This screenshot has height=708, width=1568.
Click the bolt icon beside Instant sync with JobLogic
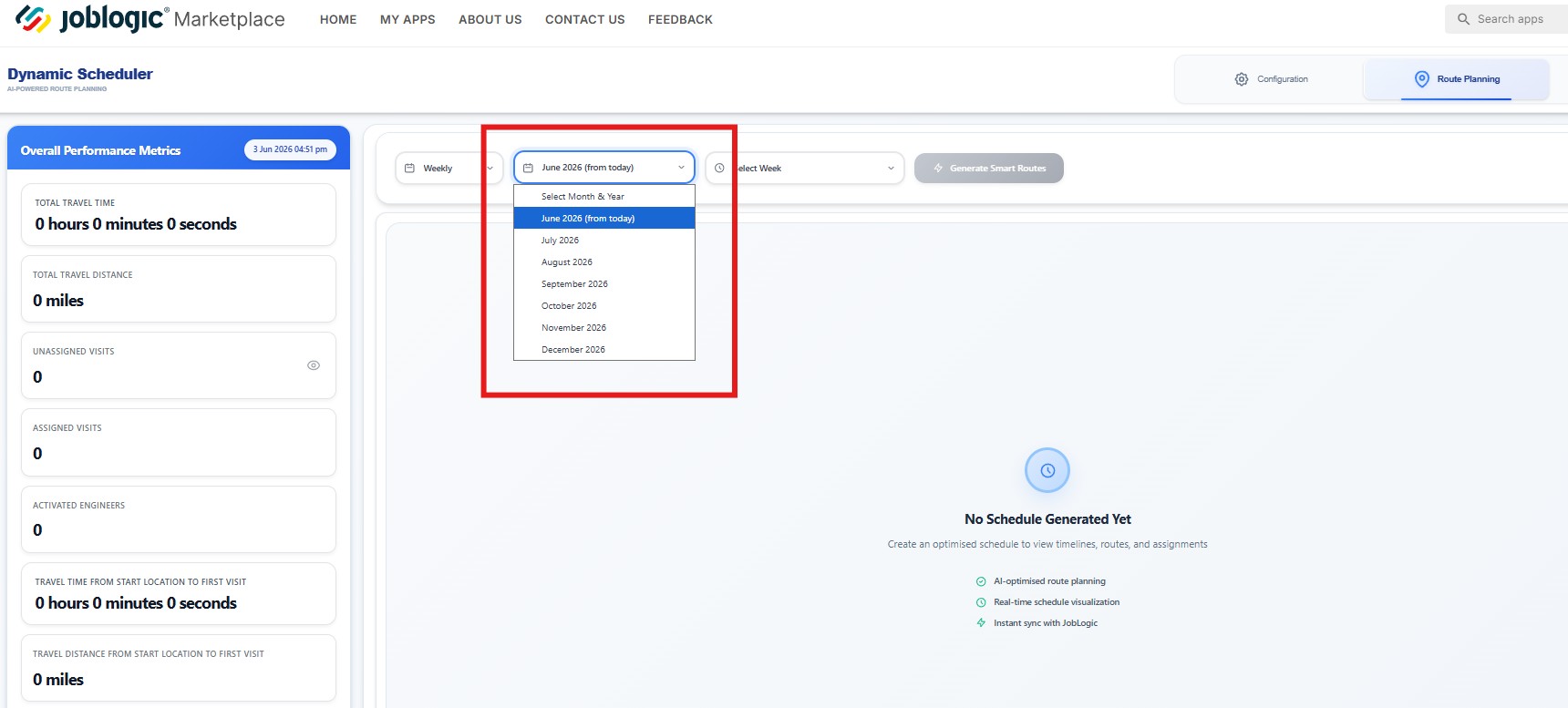tap(981, 623)
